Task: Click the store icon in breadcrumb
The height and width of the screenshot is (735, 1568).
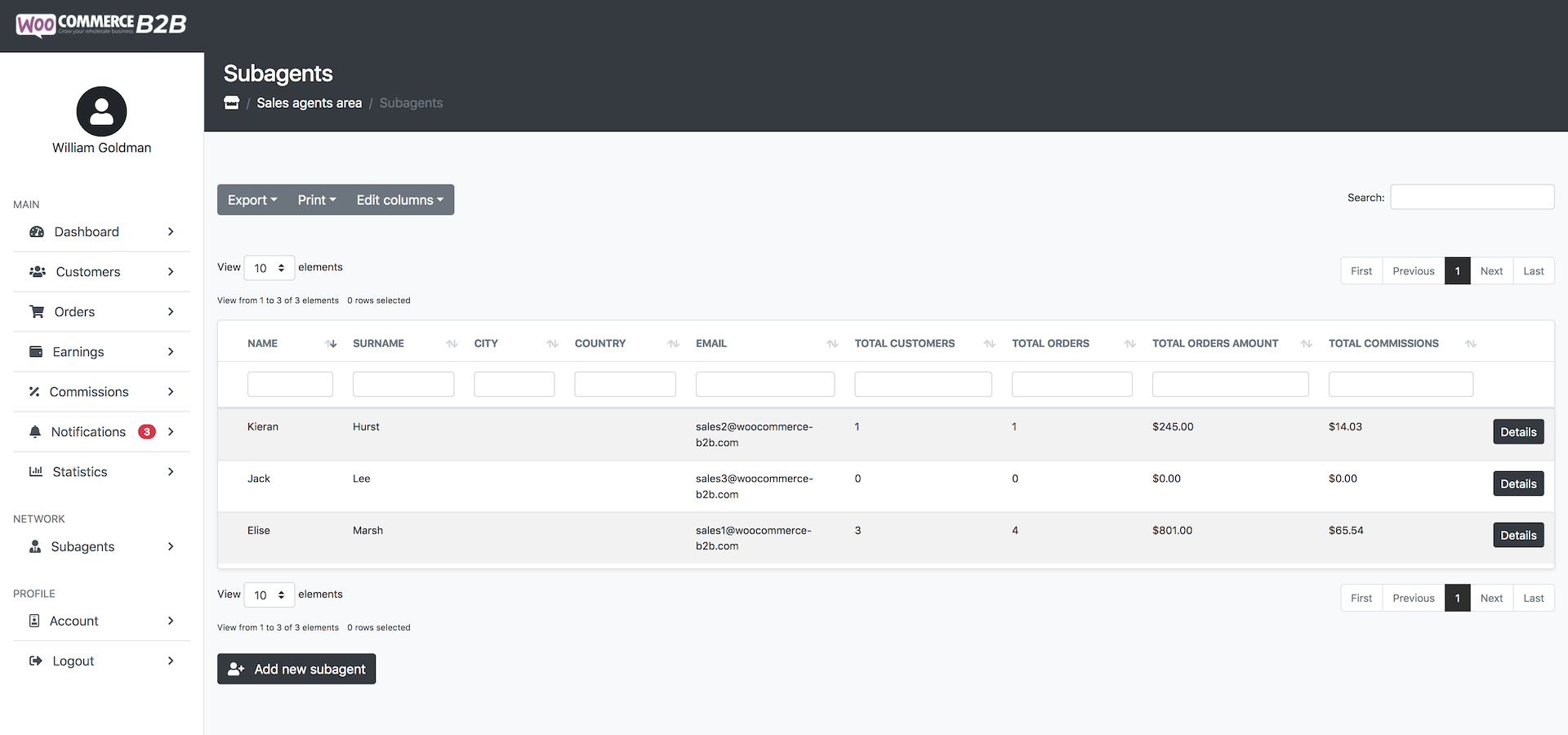Action: pos(232,103)
